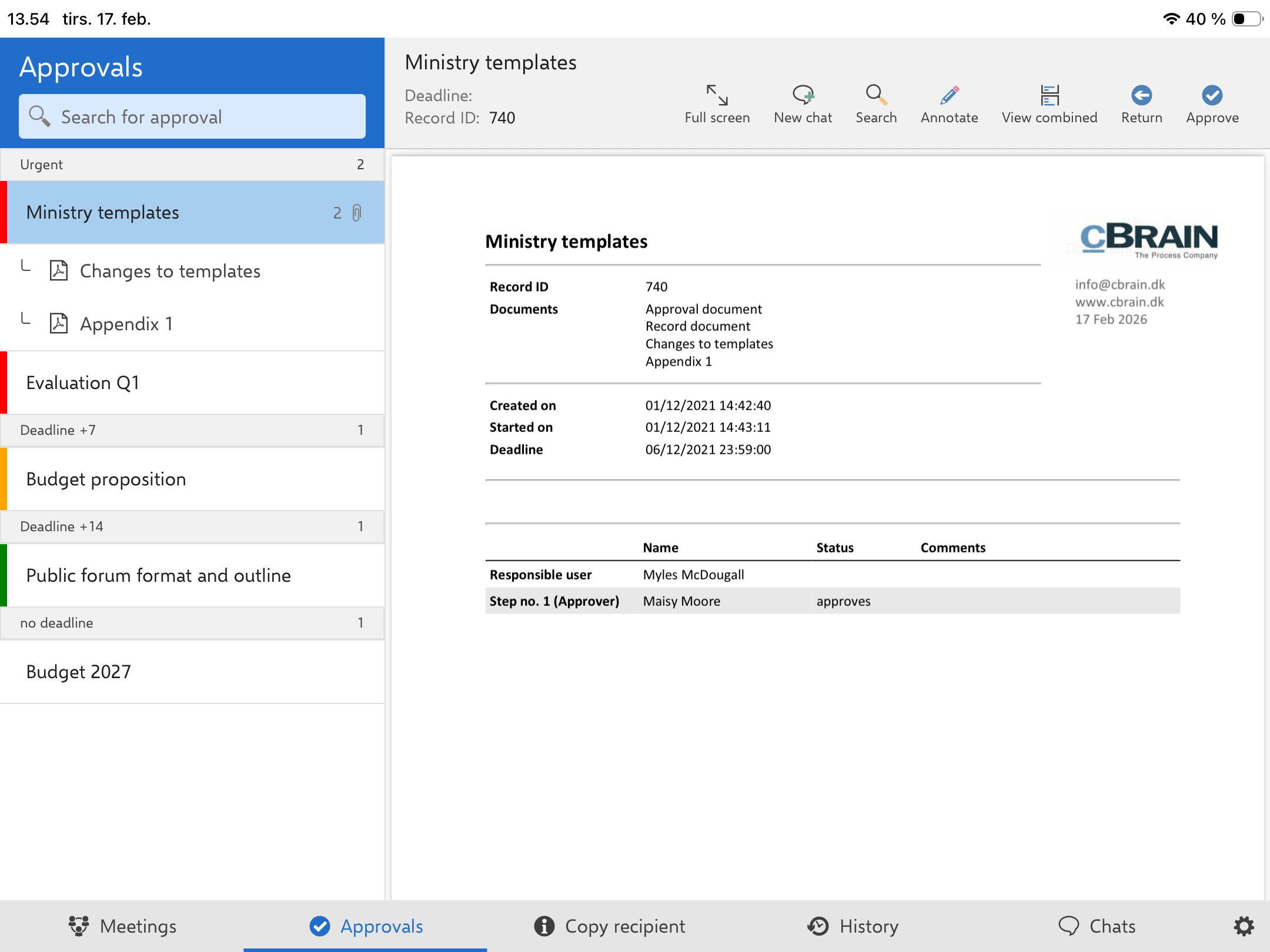Click PDF icon beside Changes to templates
Image resolution: width=1270 pixels, height=952 pixels.
tap(59, 271)
